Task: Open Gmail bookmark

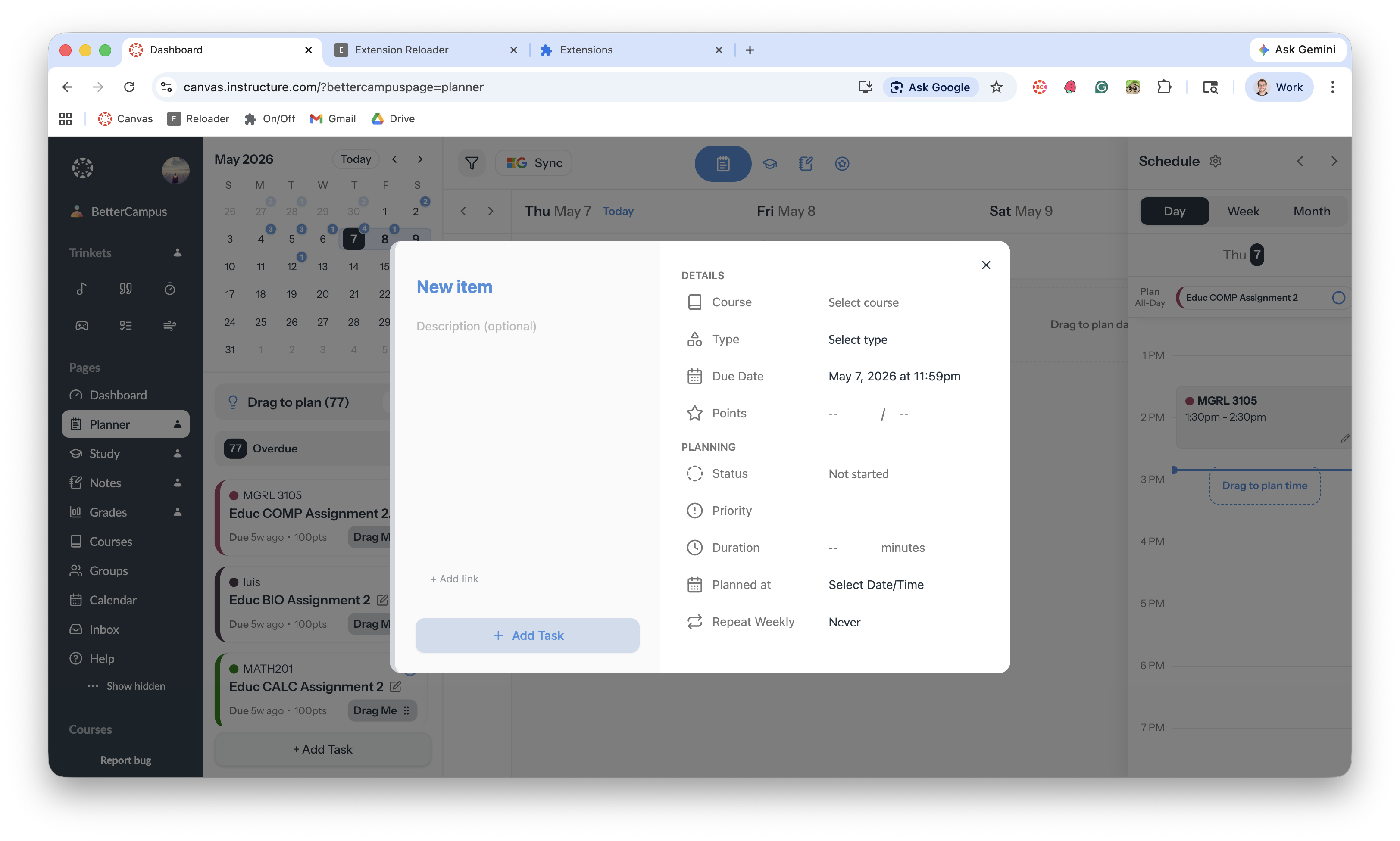Action: [x=333, y=119]
